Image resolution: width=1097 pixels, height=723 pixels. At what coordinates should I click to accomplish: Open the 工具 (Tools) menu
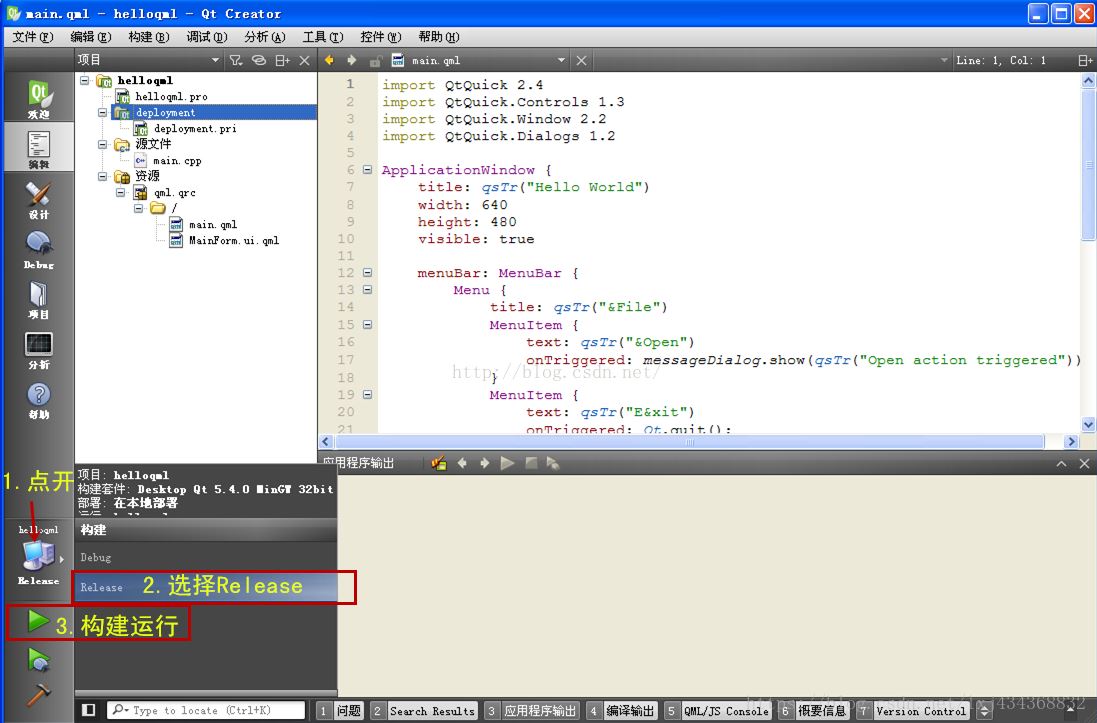(x=323, y=36)
